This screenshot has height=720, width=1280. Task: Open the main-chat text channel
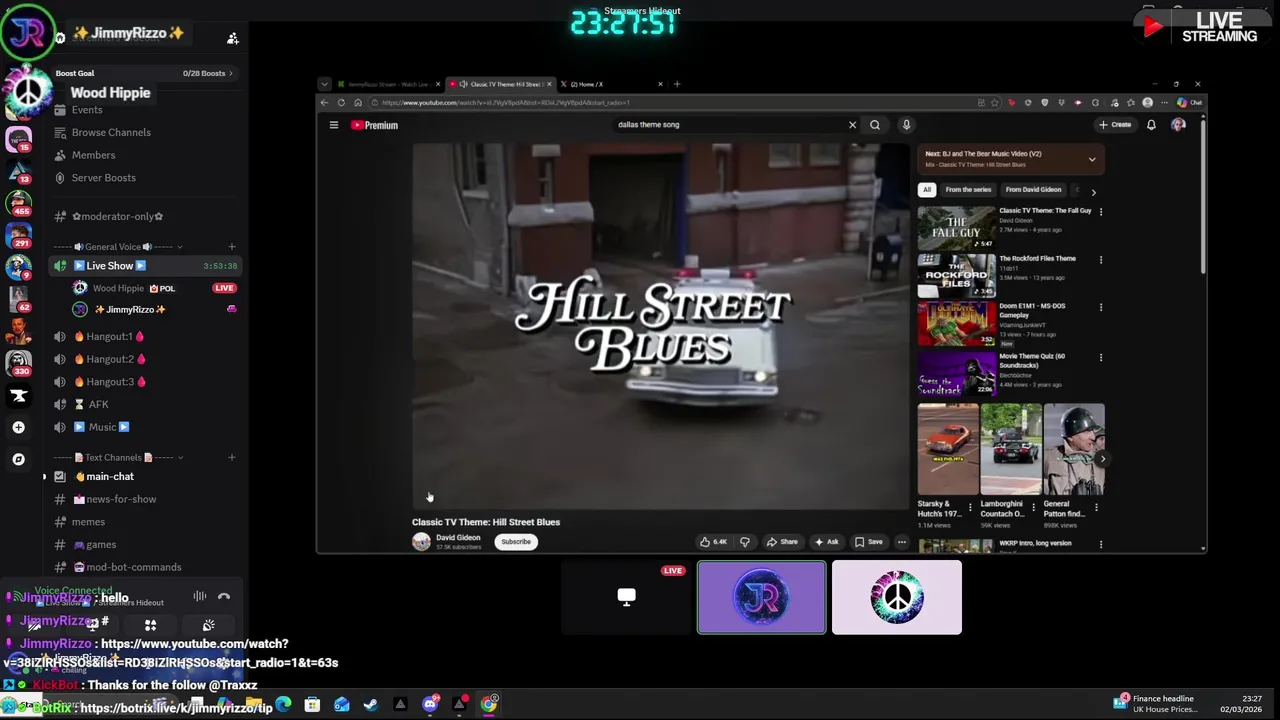click(x=109, y=477)
